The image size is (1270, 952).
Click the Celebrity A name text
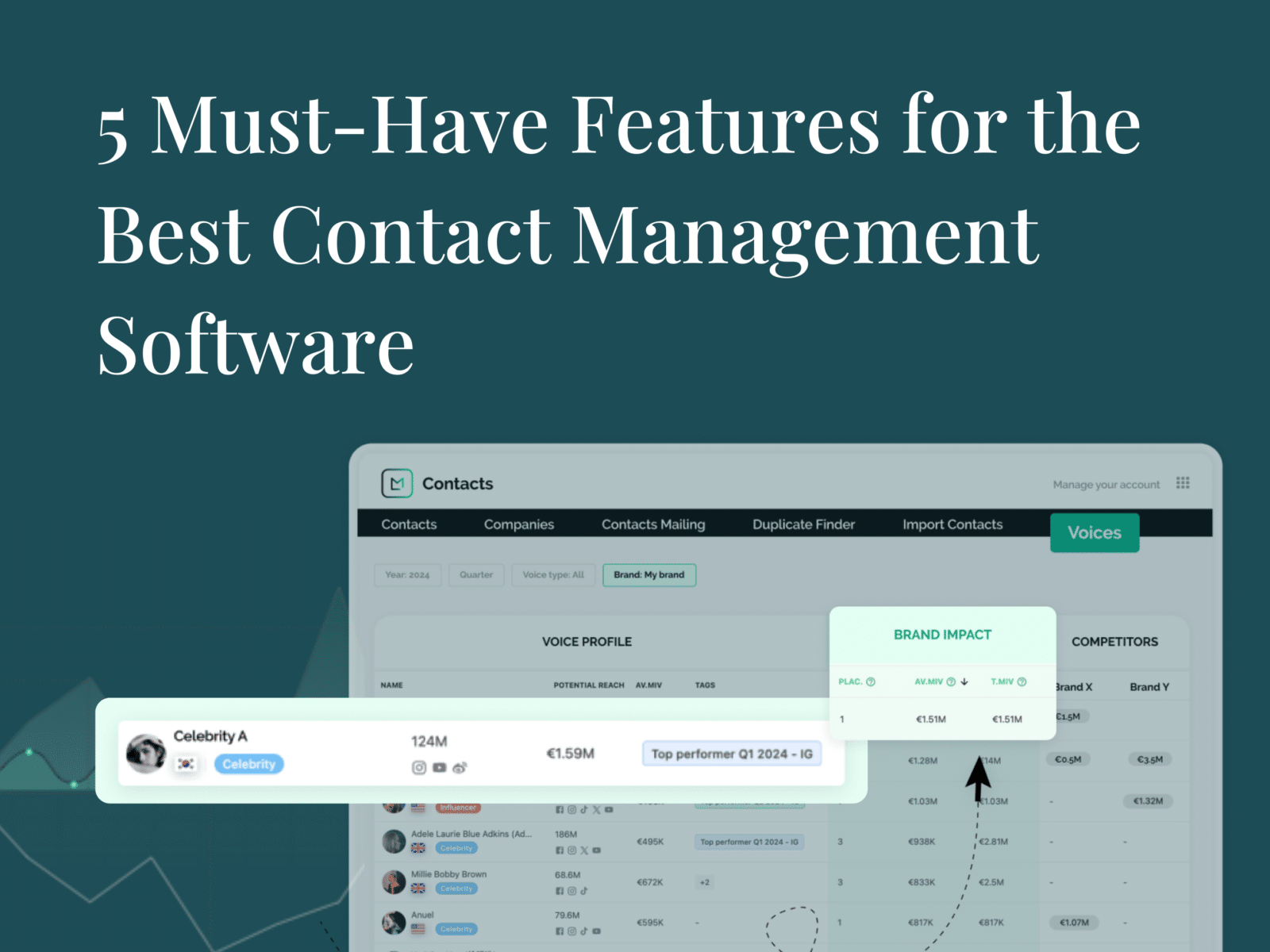(x=210, y=736)
